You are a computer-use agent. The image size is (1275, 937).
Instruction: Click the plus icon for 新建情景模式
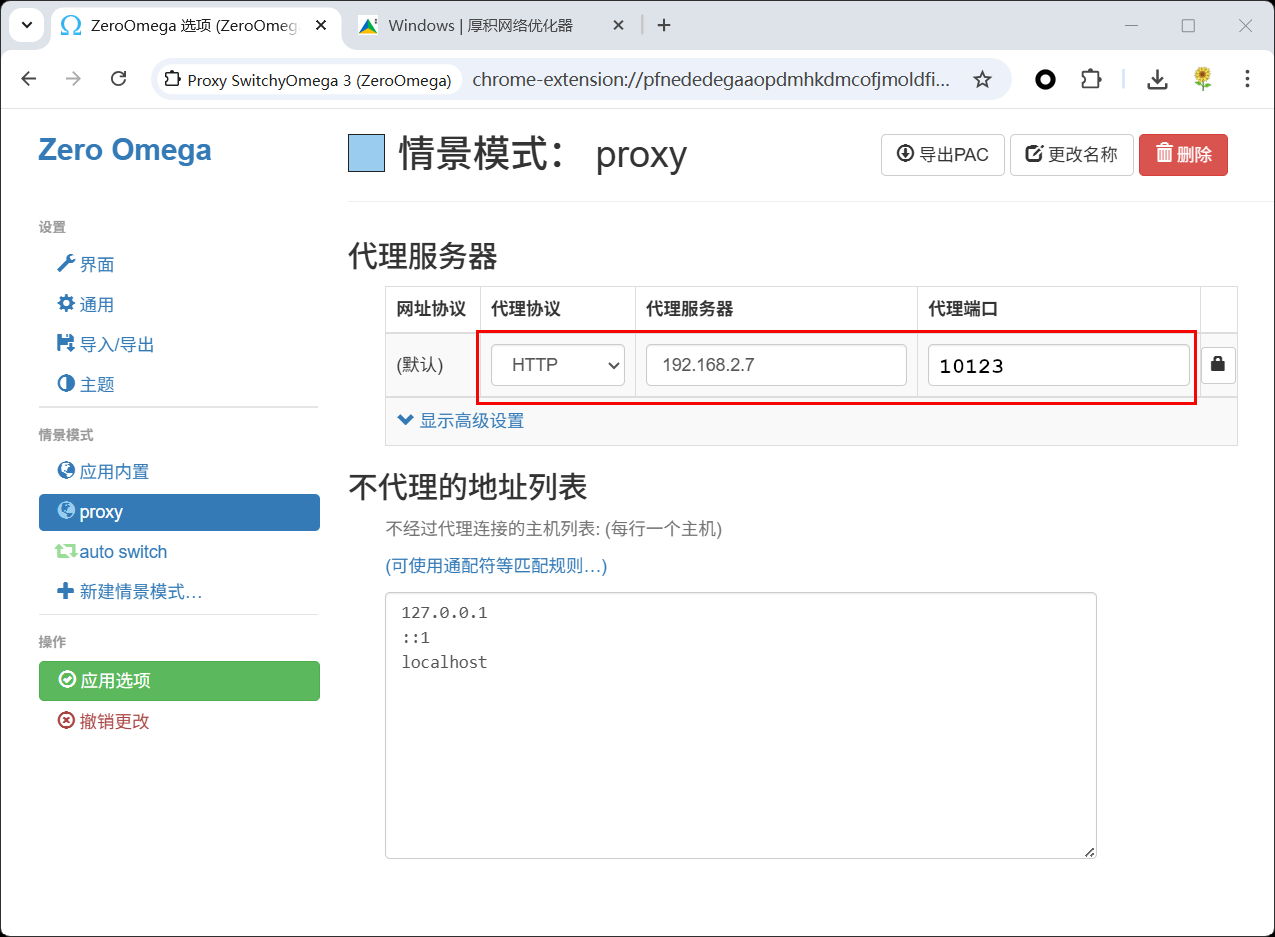tap(65, 591)
